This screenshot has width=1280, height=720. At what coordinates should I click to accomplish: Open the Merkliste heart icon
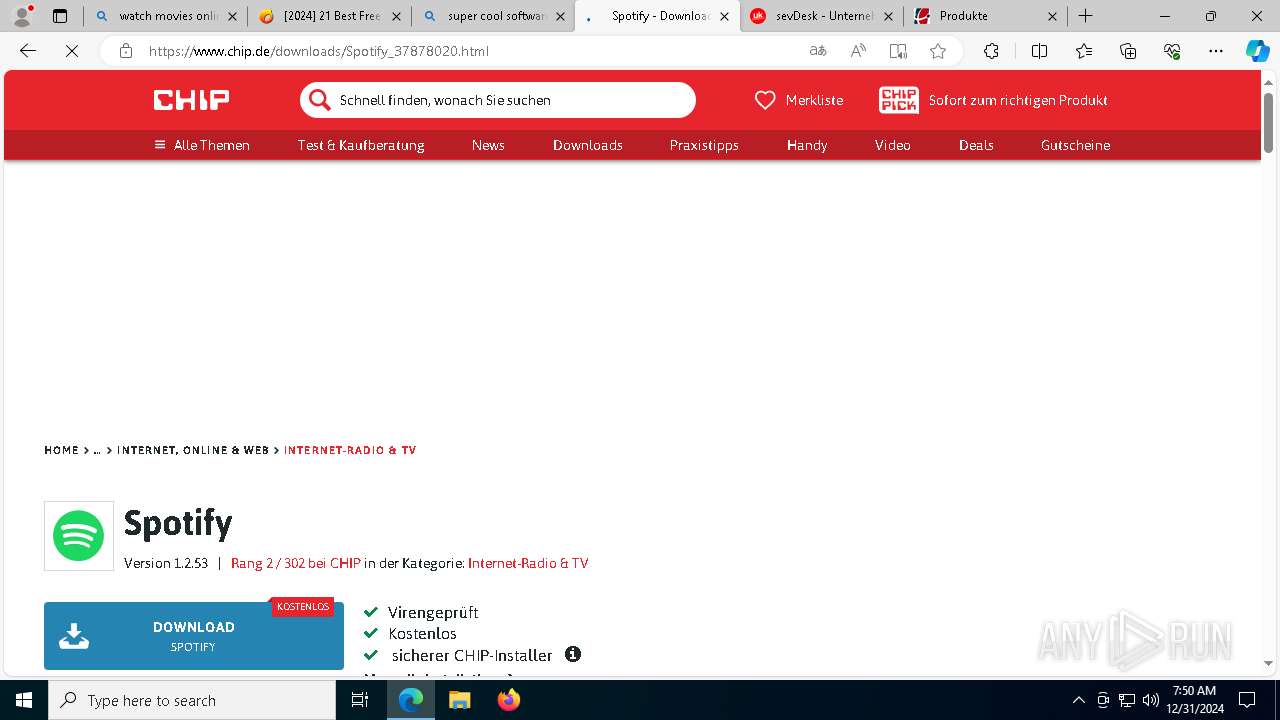point(765,100)
